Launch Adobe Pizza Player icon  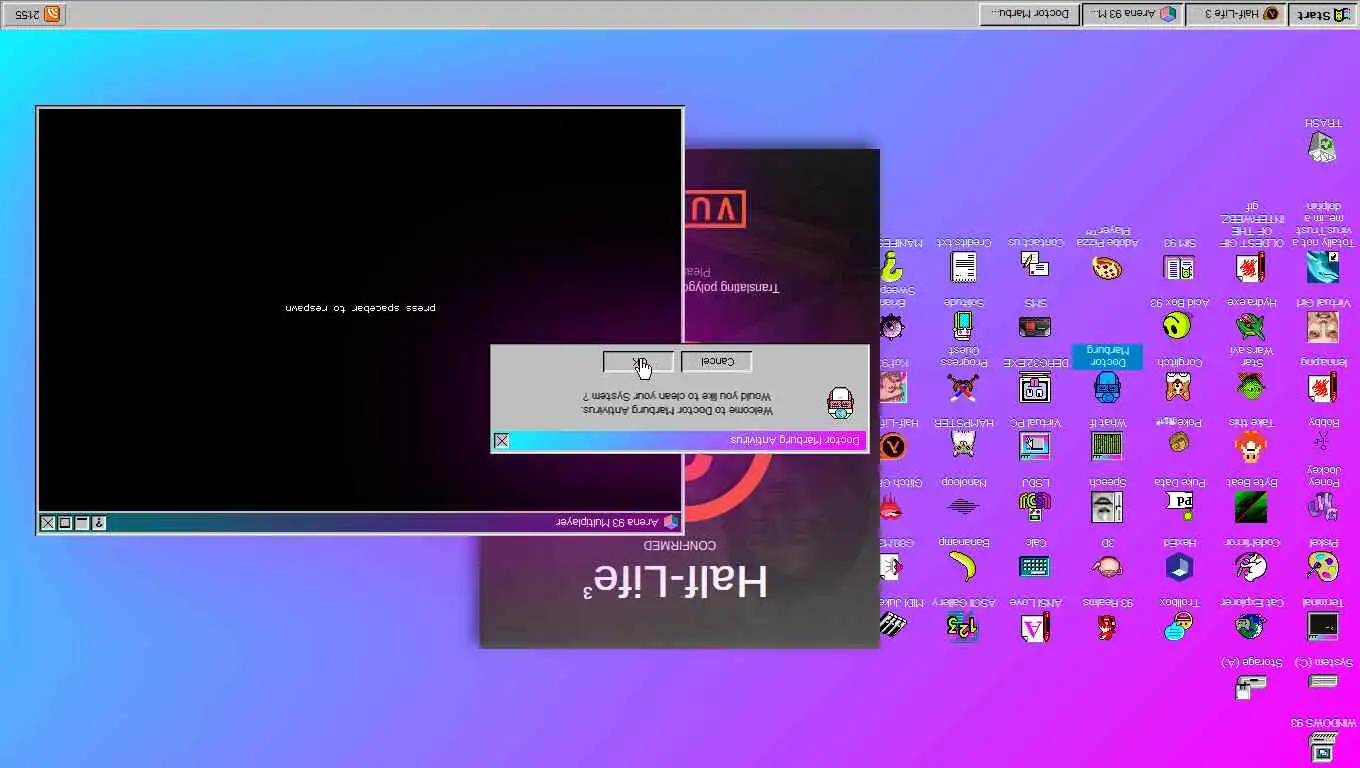coord(1107,267)
